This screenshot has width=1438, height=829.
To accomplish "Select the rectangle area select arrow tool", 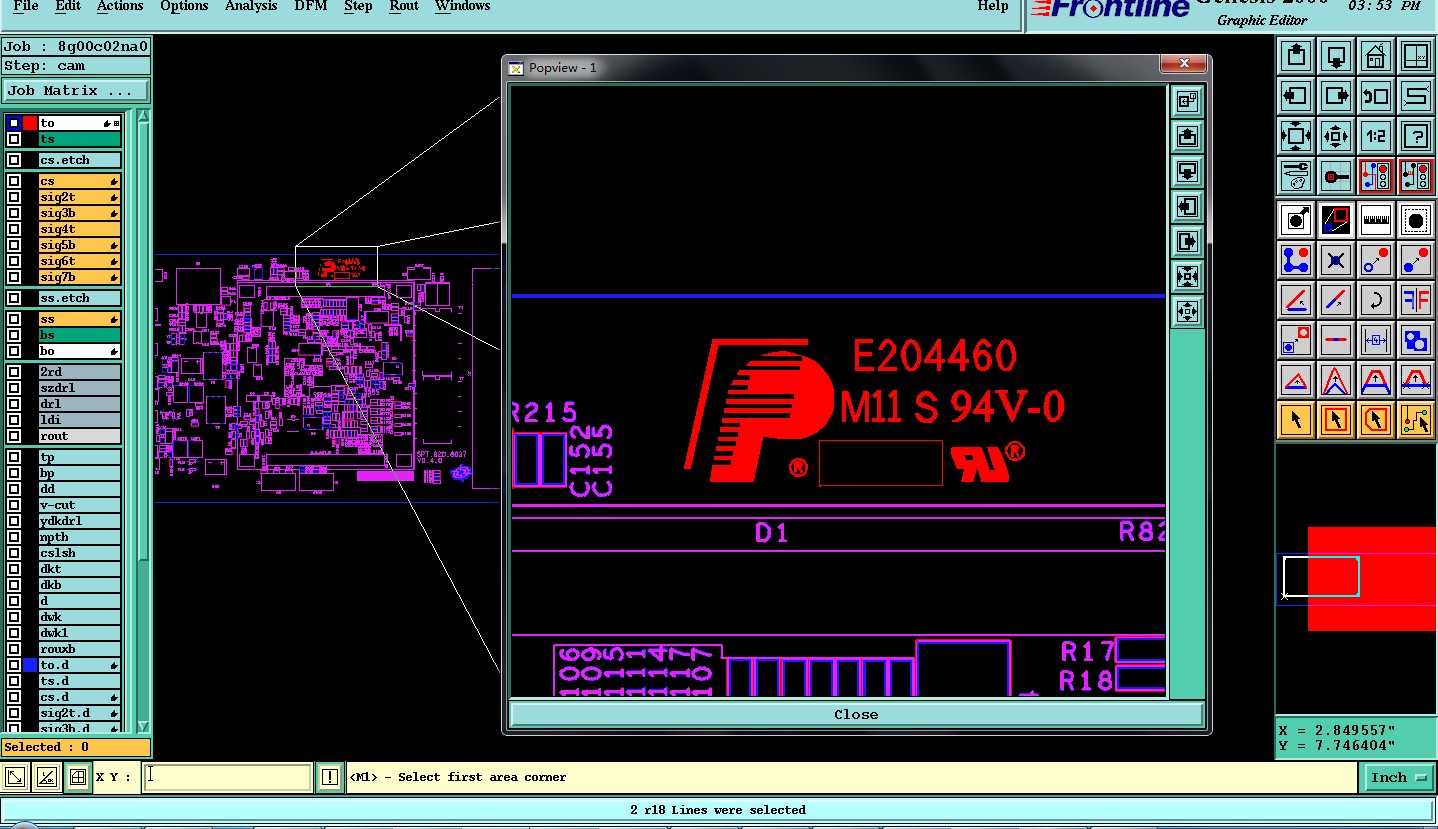I will (1336, 420).
